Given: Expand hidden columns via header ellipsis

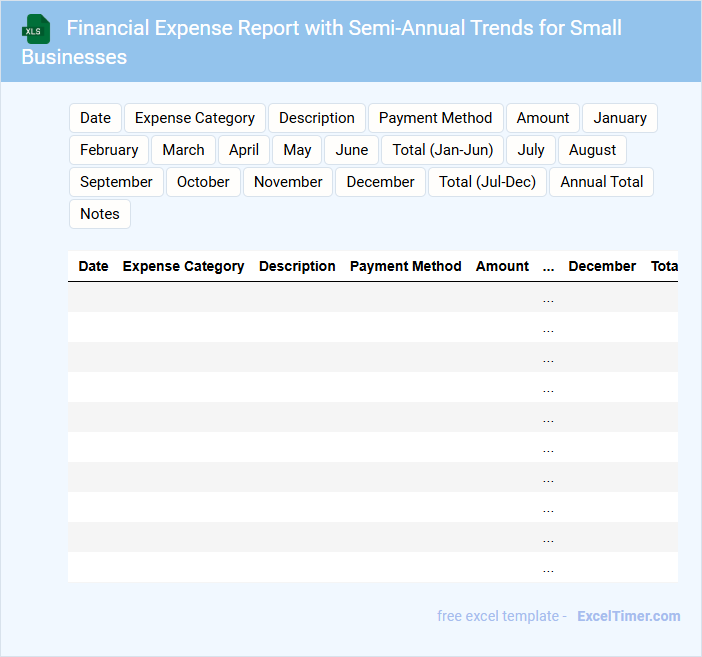Looking at the screenshot, I should point(548,266).
